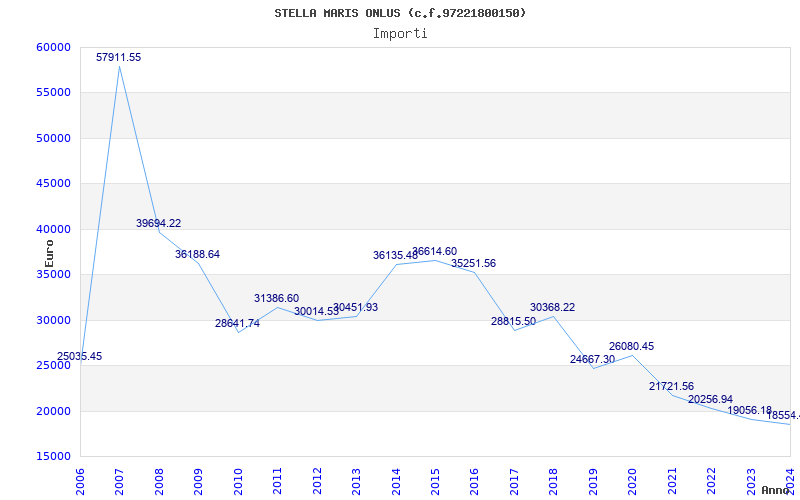
Task: Select the 2021 x-axis year label
Action: (x=671, y=481)
